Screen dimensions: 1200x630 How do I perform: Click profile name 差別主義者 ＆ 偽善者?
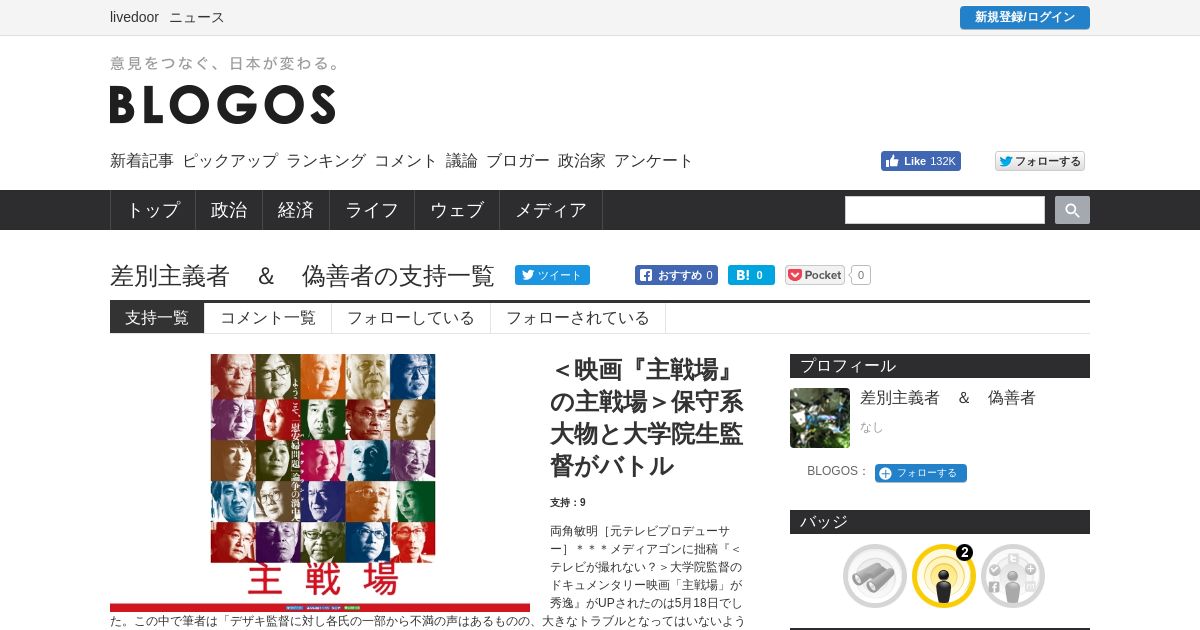click(x=948, y=398)
